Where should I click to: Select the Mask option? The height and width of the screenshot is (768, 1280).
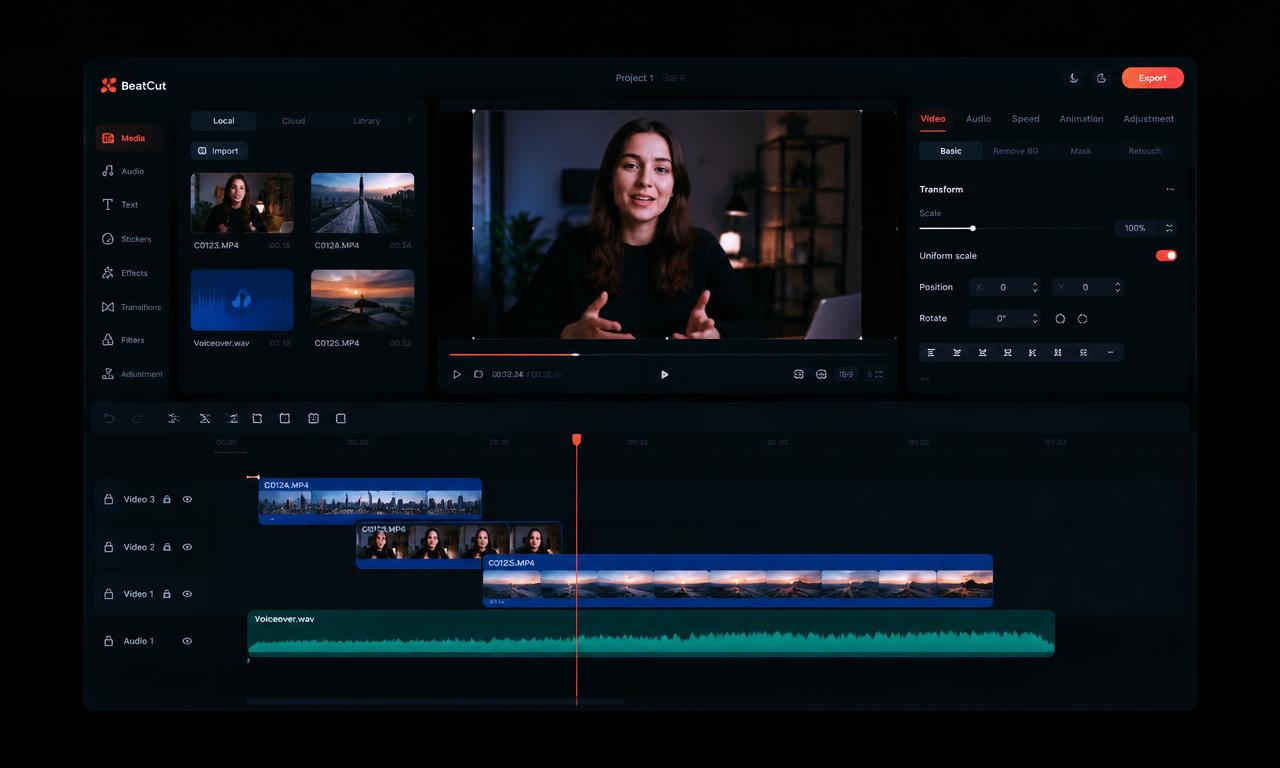click(1080, 151)
